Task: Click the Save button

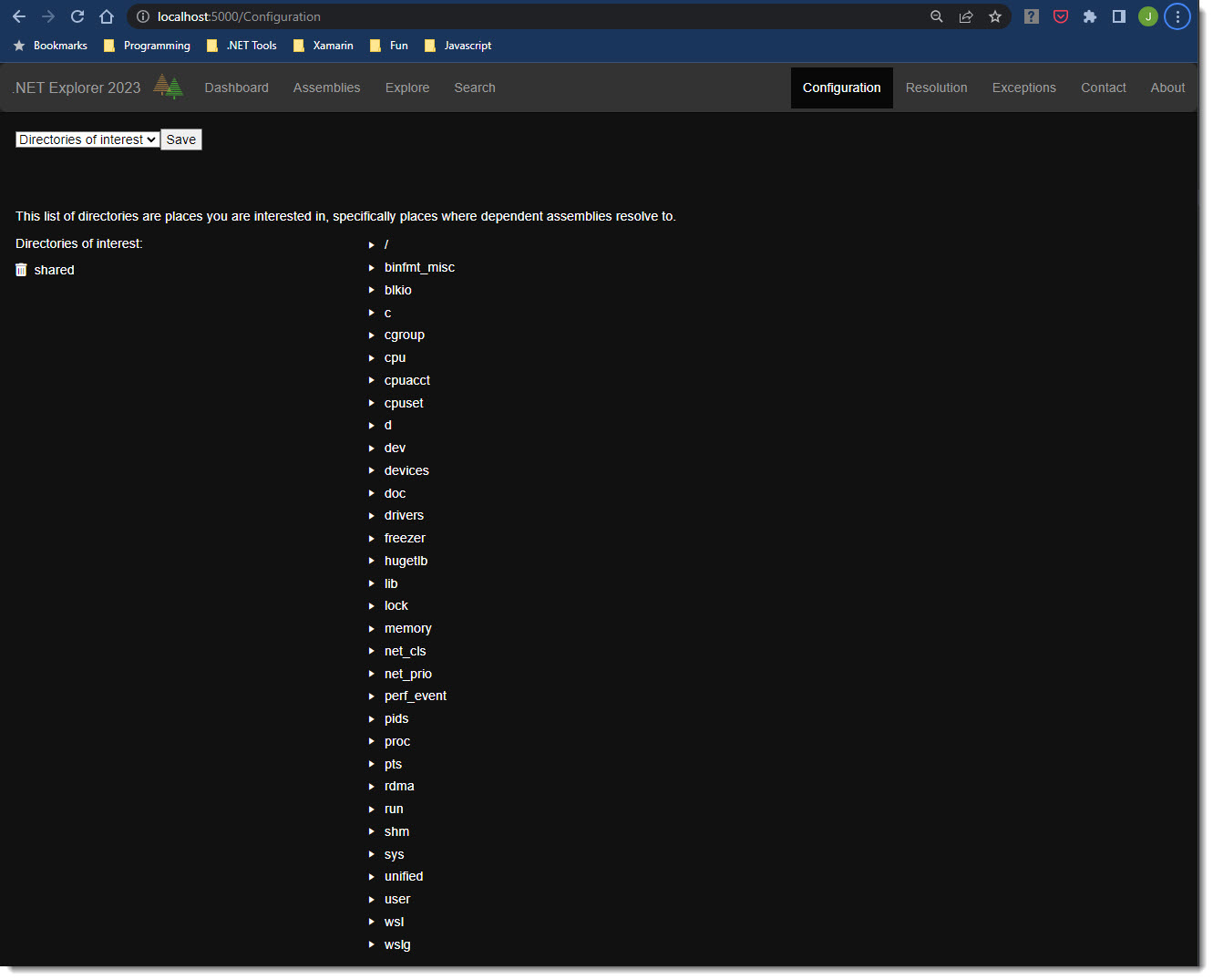Action: pyautogui.click(x=181, y=139)
